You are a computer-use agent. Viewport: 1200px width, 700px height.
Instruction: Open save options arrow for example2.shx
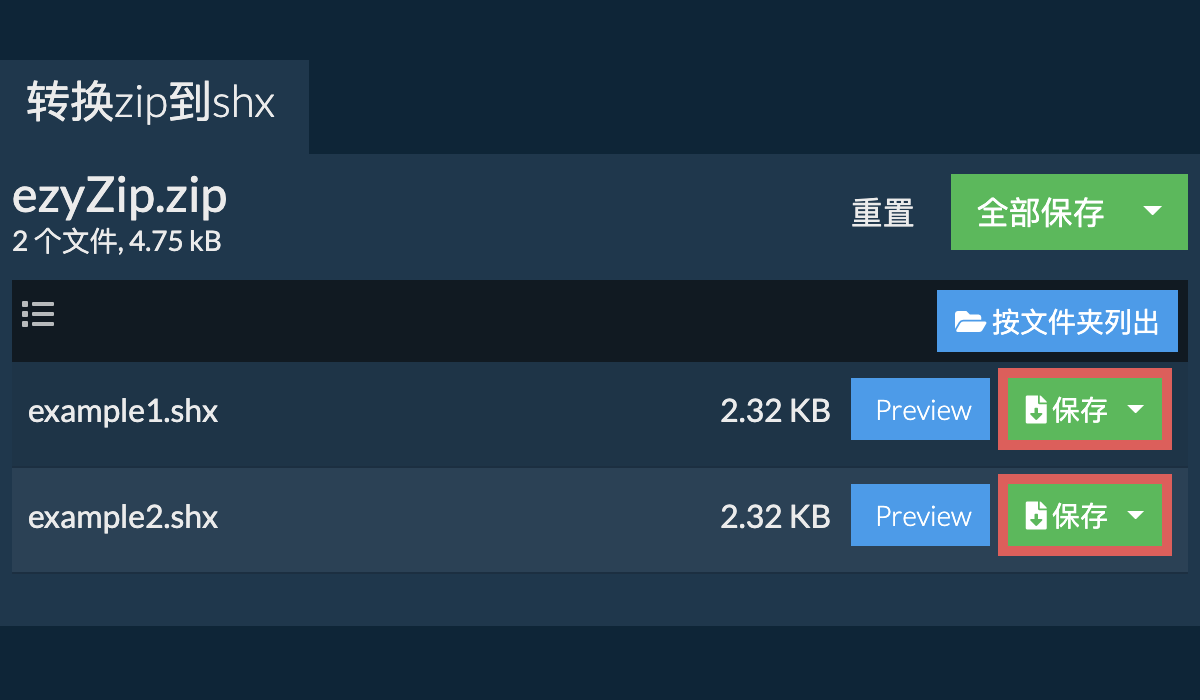coord(1136,515)
